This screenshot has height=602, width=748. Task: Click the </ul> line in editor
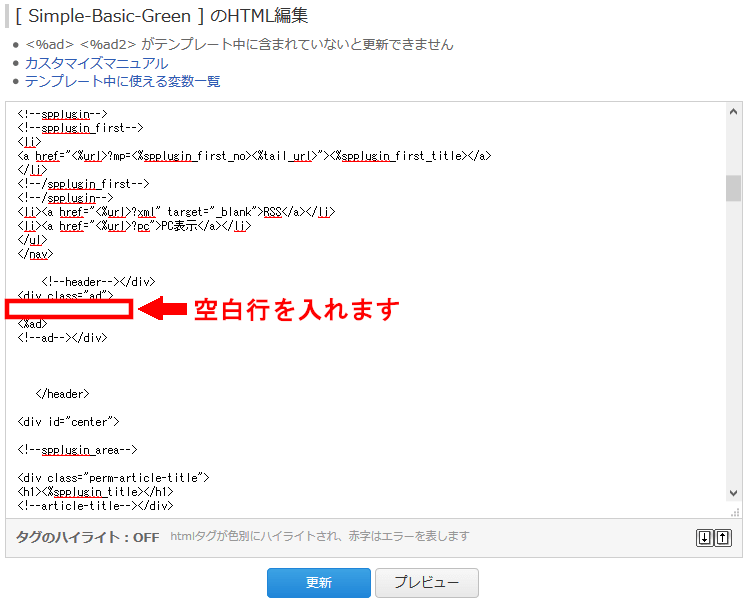[x=32, y=239]
